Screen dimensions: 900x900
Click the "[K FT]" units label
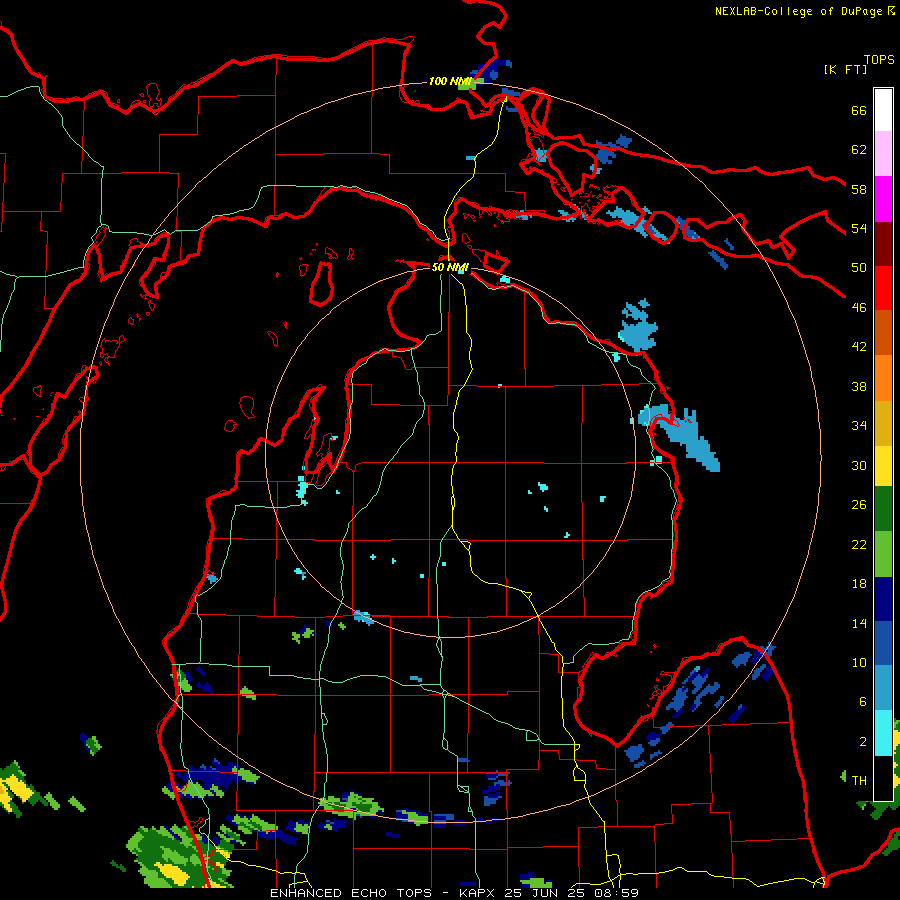point(845,69)
